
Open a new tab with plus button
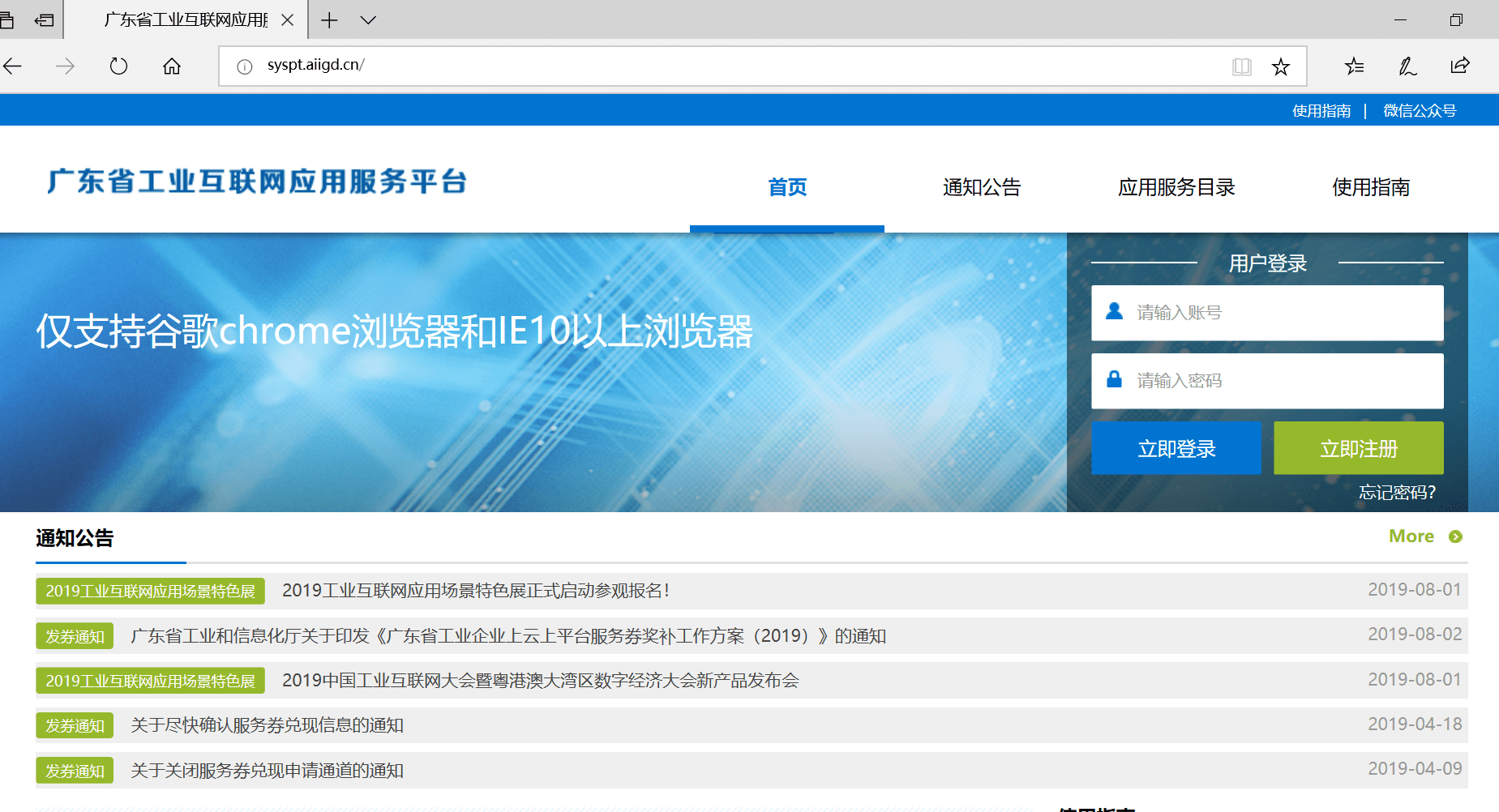[x=329, y=20]
